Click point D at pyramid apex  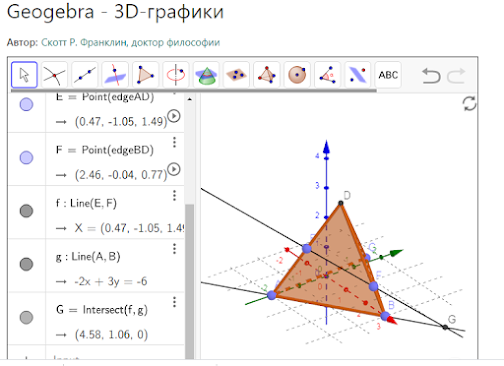pos(340,203)
